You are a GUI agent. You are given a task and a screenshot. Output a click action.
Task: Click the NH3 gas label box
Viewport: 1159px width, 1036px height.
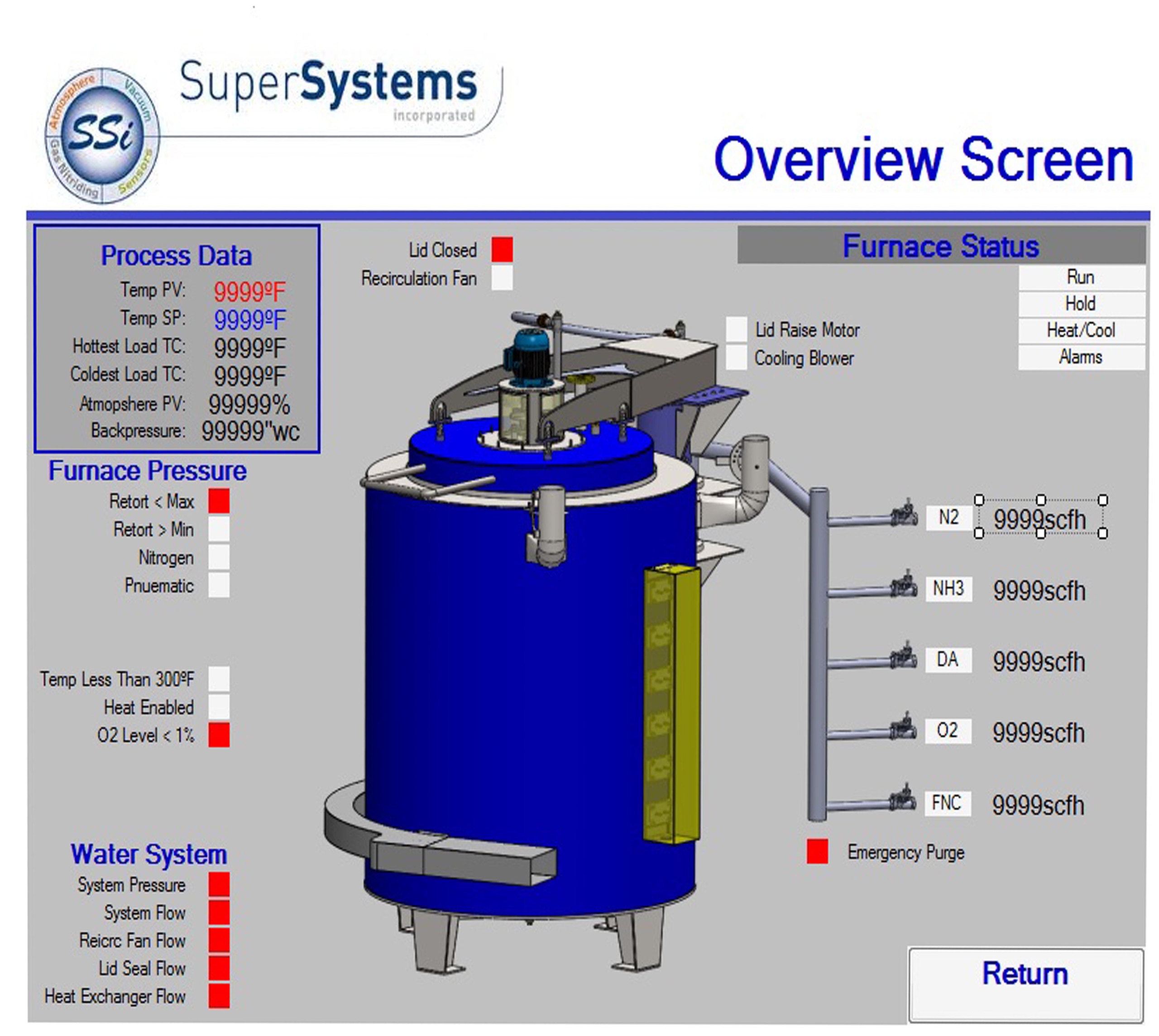pos(949,588)
